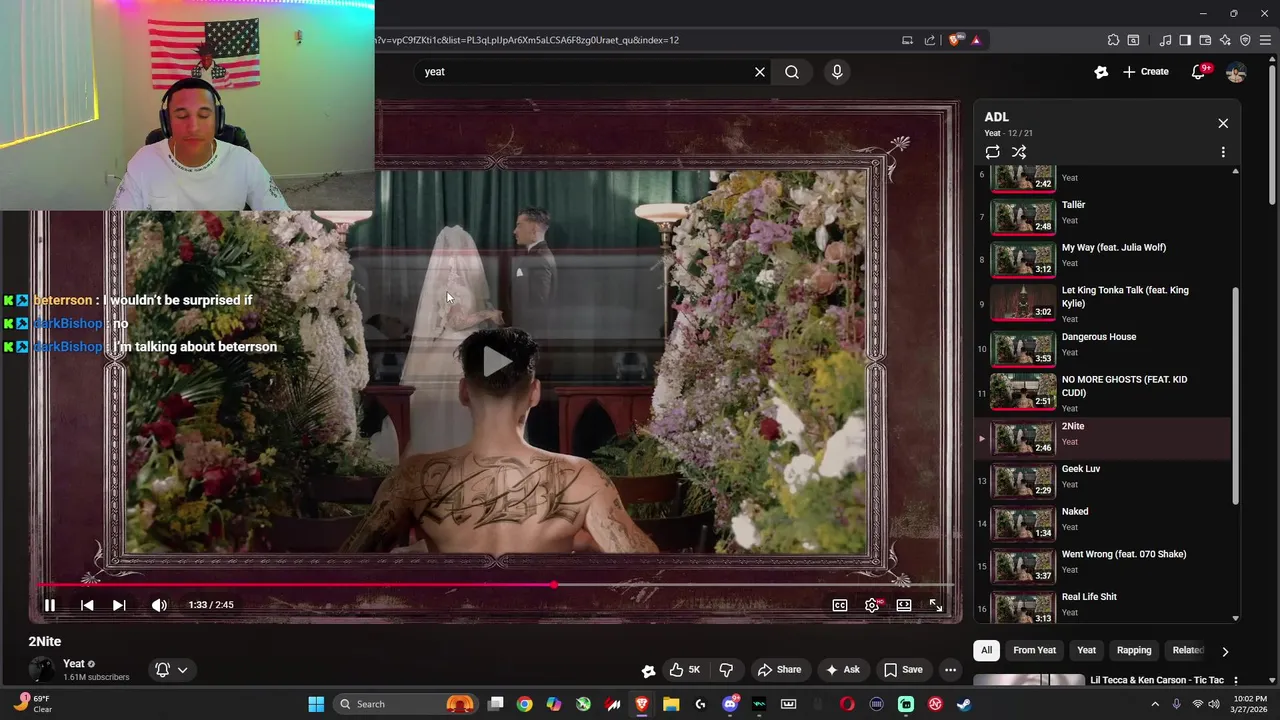
Task: Select the 'Related' filter chip
Action: pos(1187,651)
